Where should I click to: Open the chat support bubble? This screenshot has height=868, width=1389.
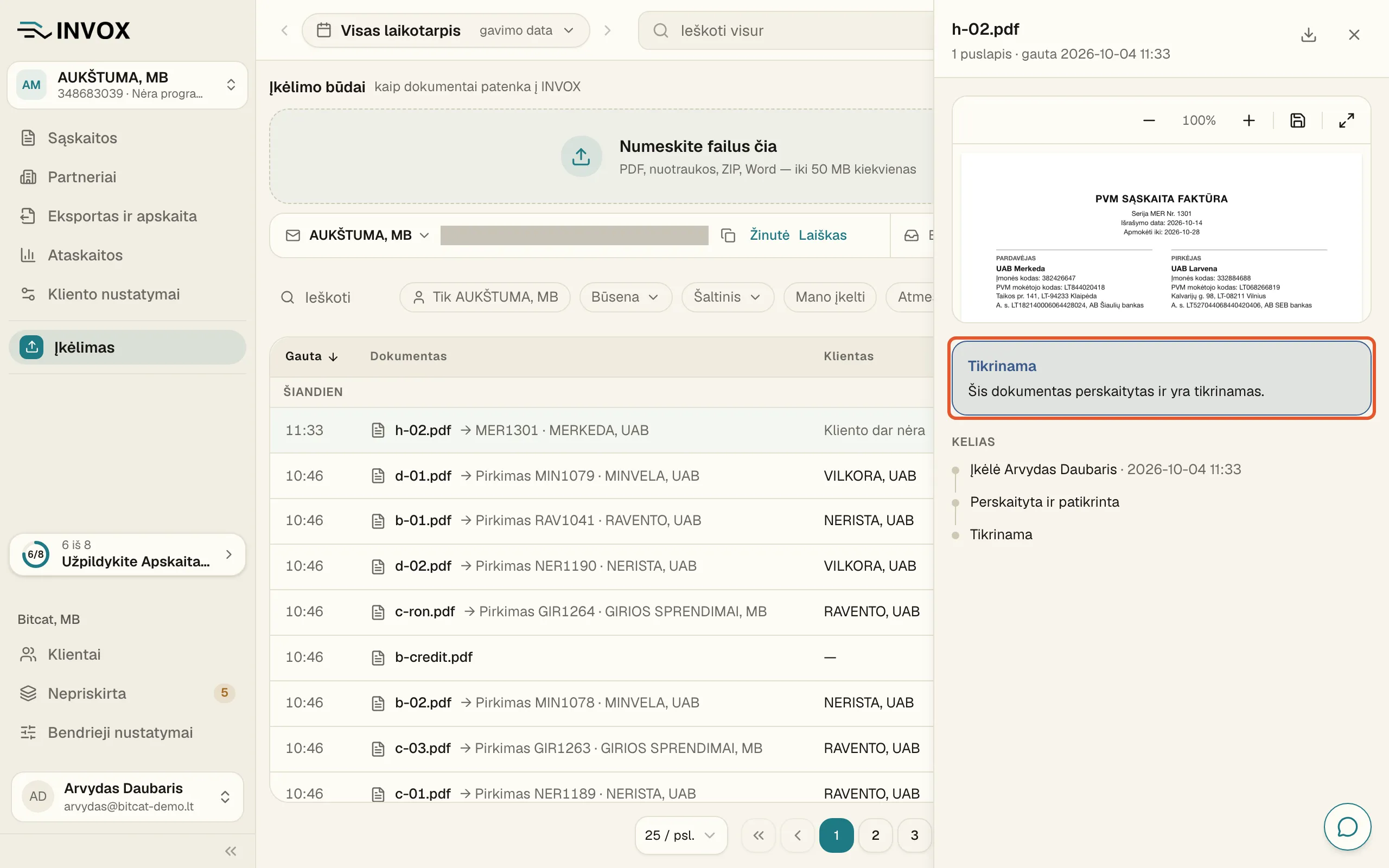[x=1347, y=827]
